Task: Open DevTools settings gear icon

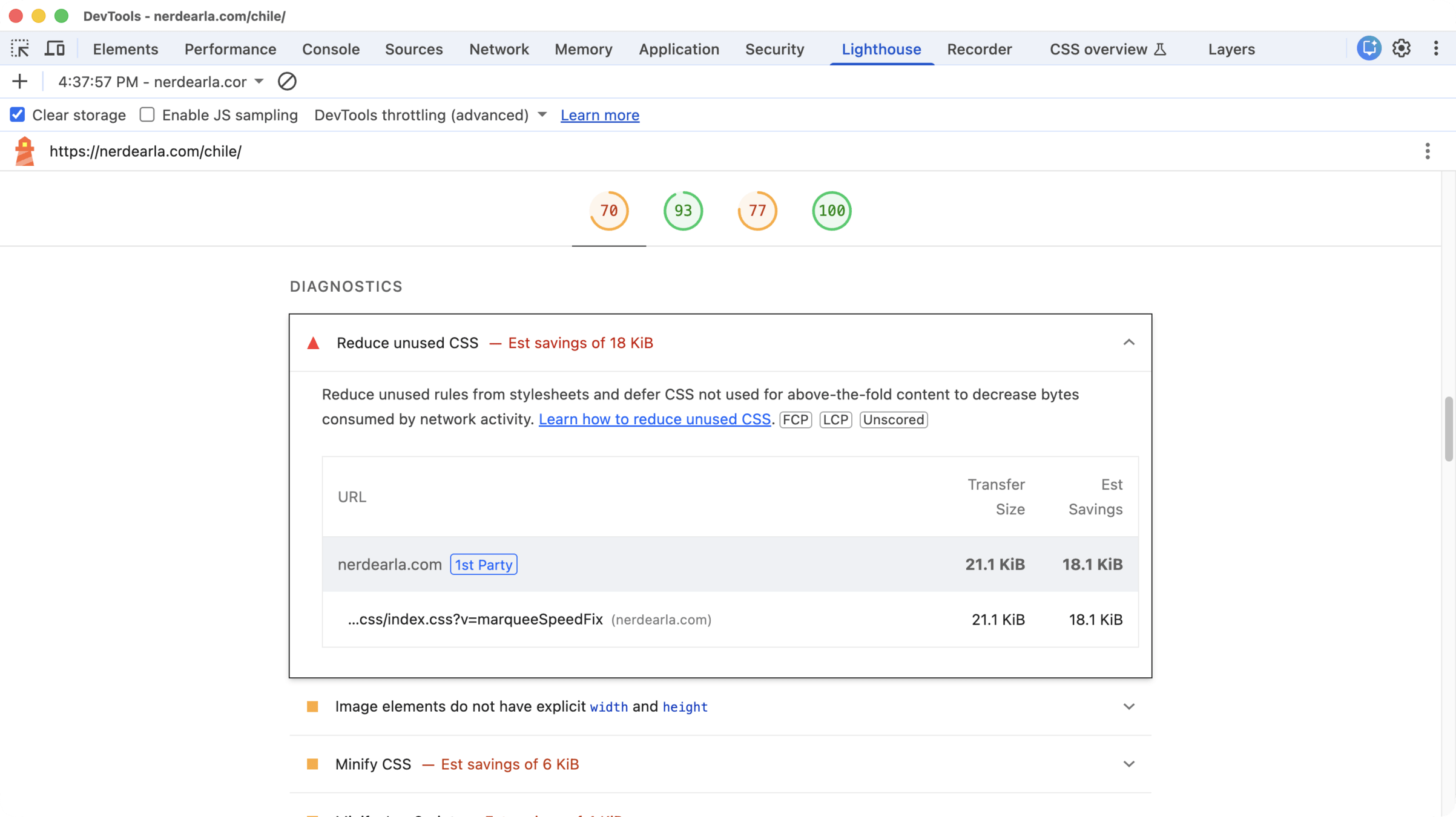Action: coord(1402,48)
